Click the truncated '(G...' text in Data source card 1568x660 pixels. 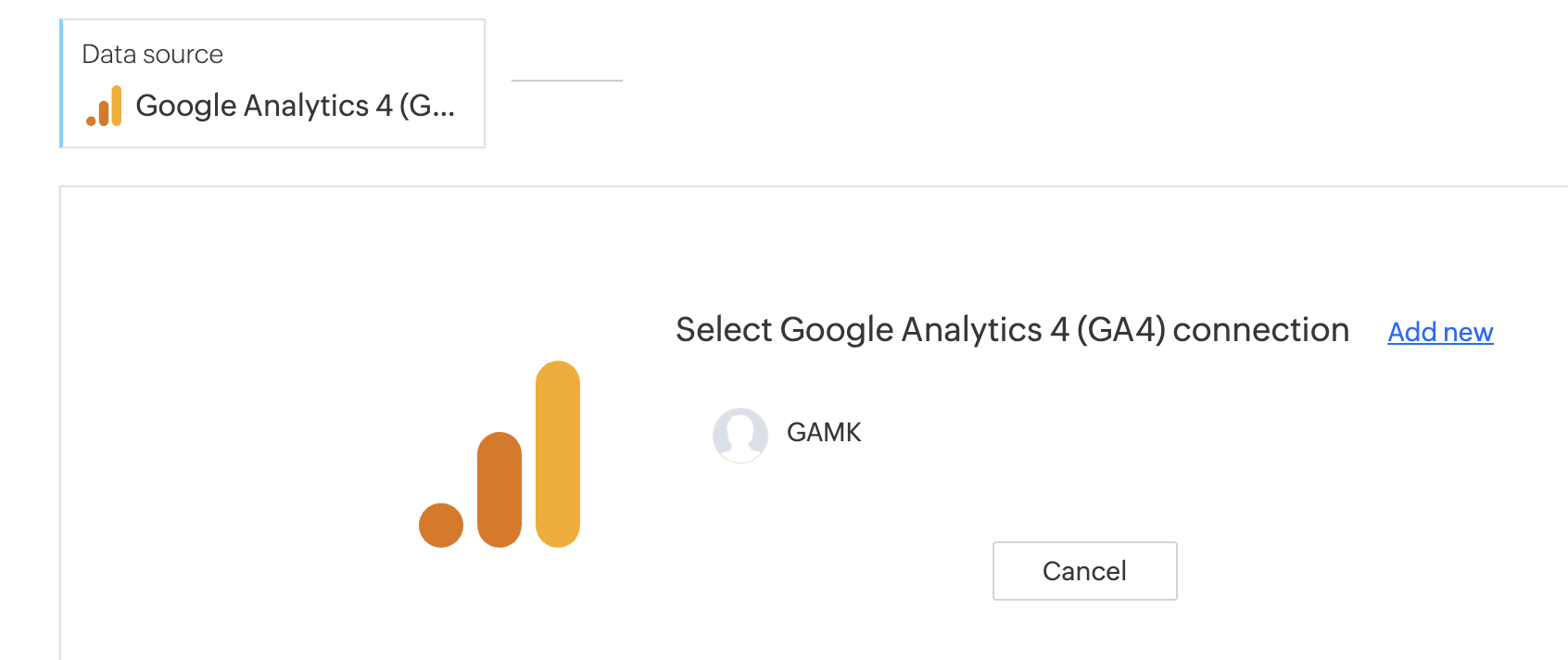(x=427, y=106)
